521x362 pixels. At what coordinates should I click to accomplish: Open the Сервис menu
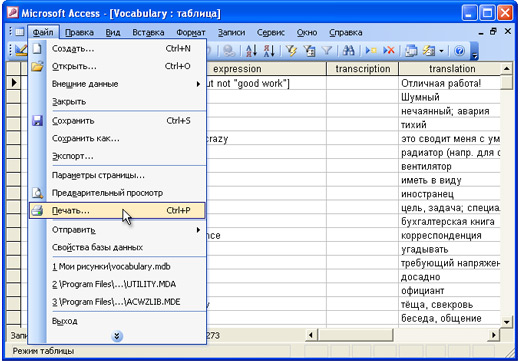(x=271, y=32)
